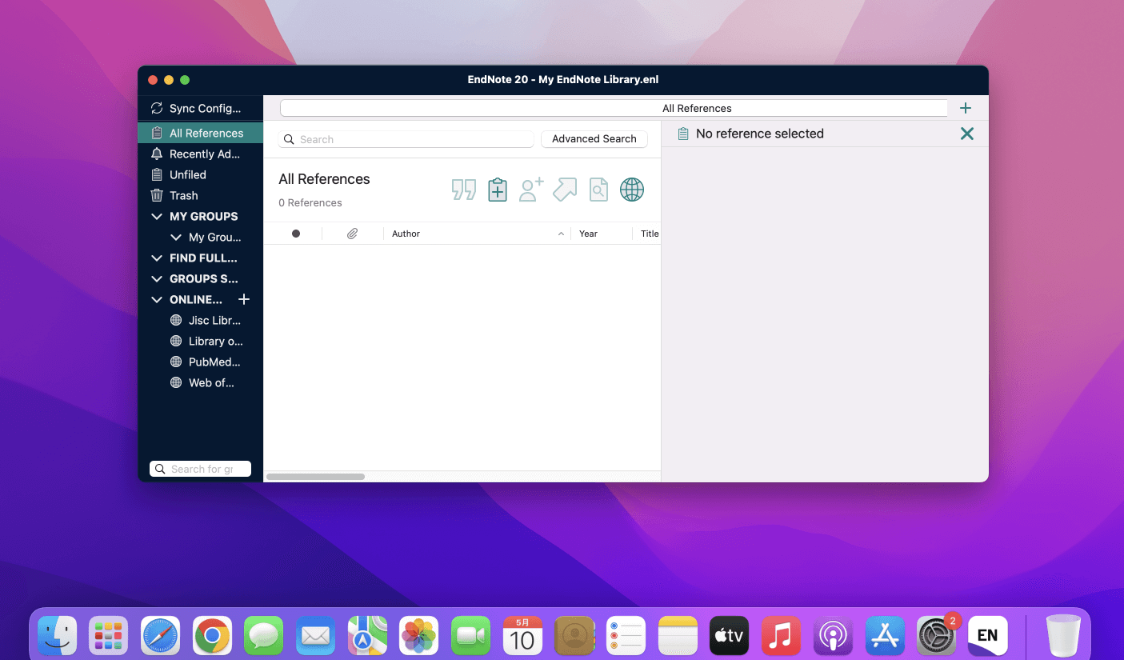Sort by the read status dot column
The image size is (1124, 660).
[296, 234]
